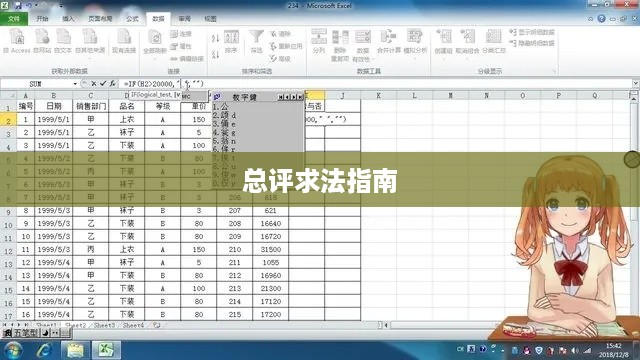Open the 现有连接 (Existing Connections) icon

[124, 41]
